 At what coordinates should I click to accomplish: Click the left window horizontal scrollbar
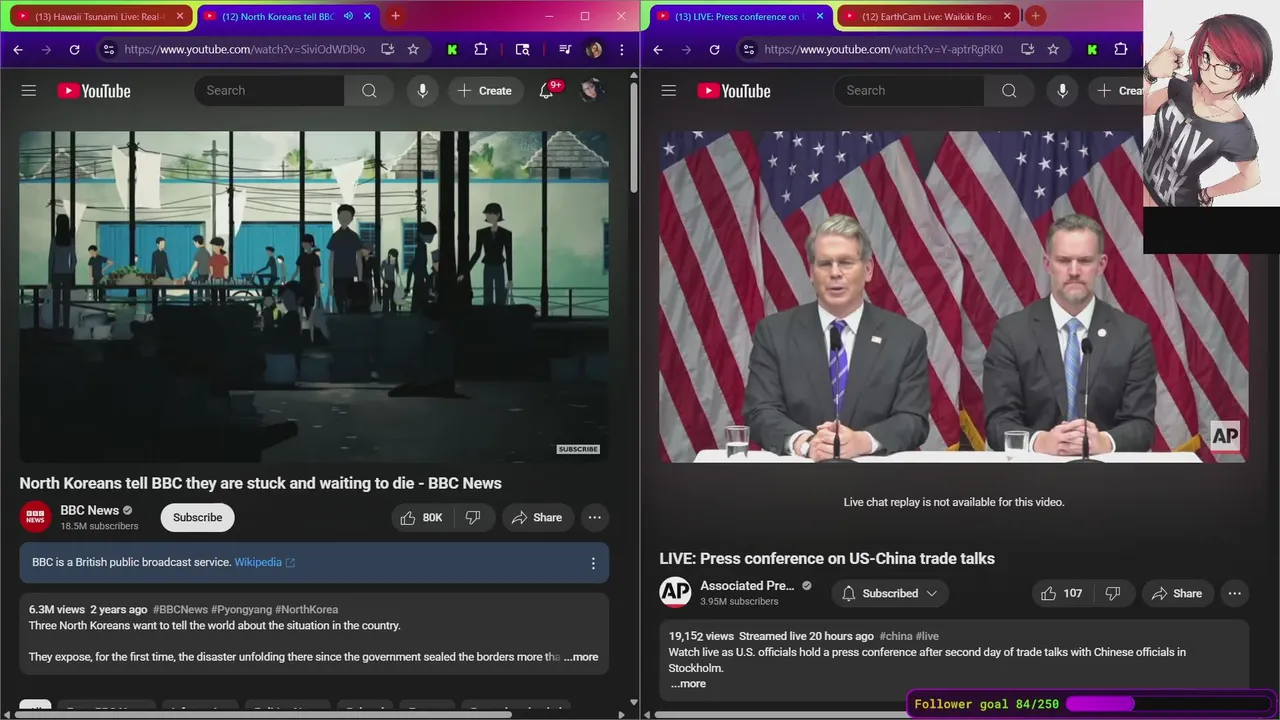pyautogui.click(x=262, y=714)
